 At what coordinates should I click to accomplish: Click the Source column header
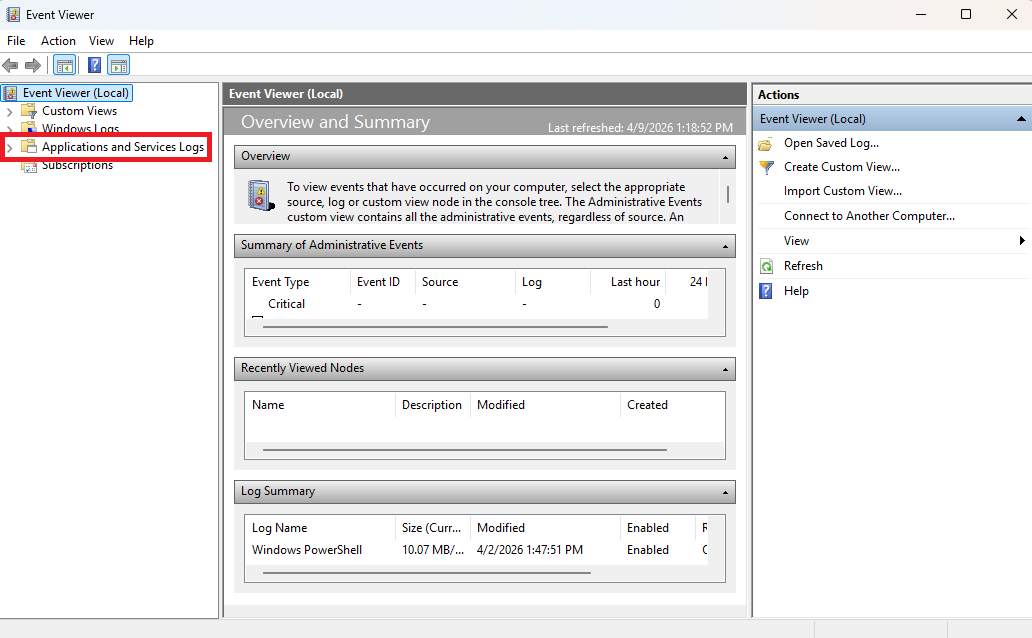pos(465,282)
